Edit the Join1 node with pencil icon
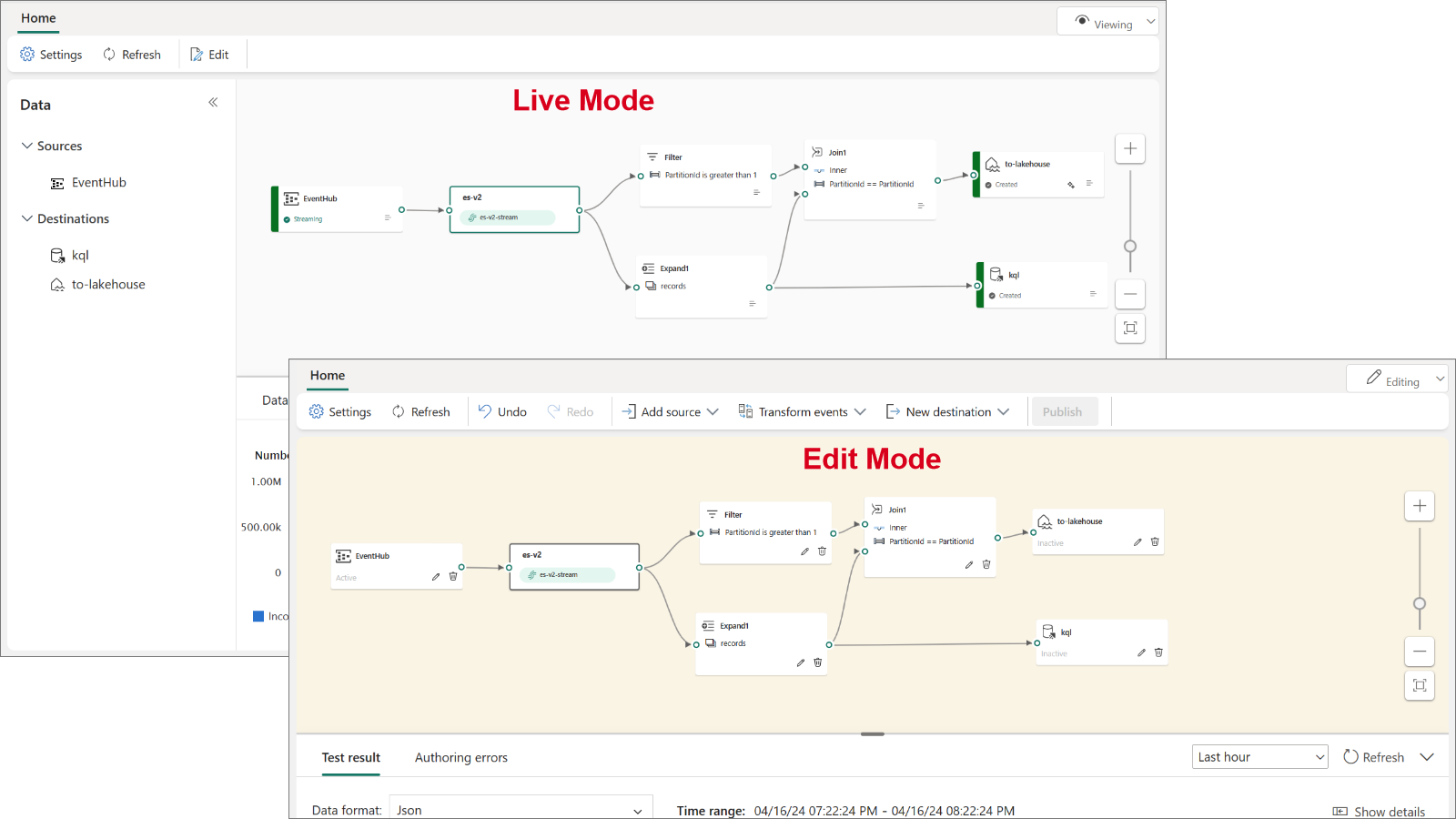This screenshot has height=819, width=1456. click(x=969, y=565)
